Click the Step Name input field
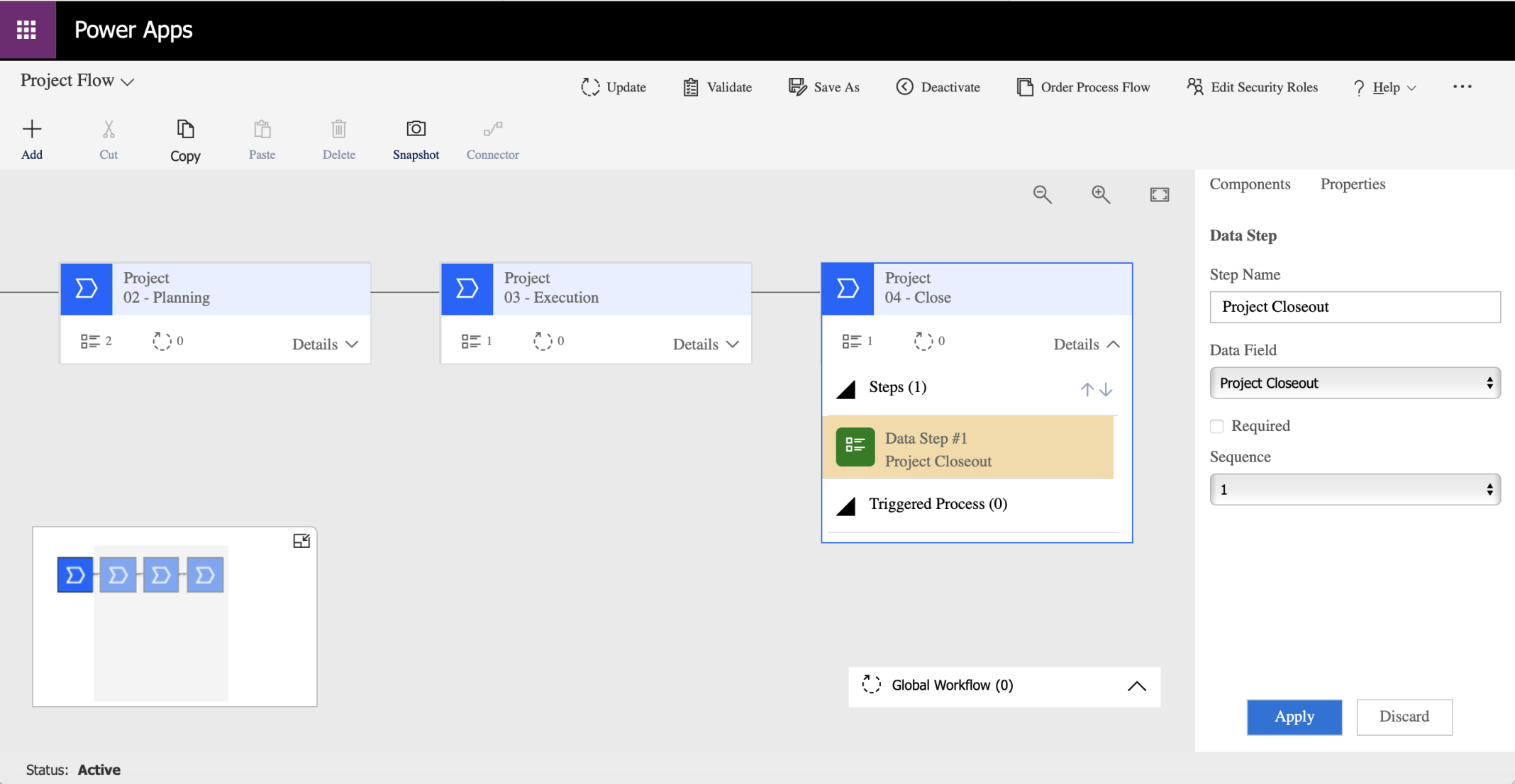 pyautogui.click(x=1355, y=307)
